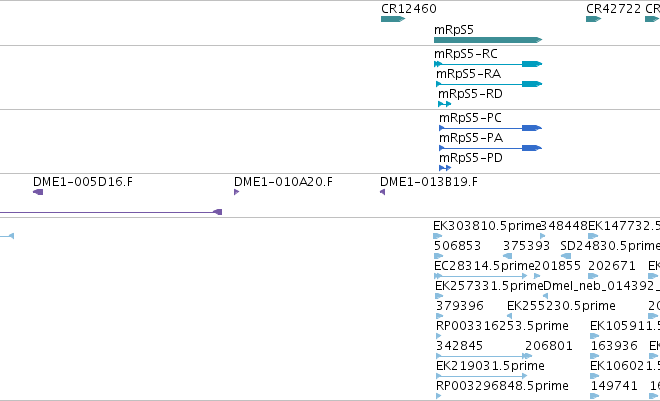Select the mRpS5-PC protein feature
This screenshot has width=660, height=401.
tap(490, 128)
